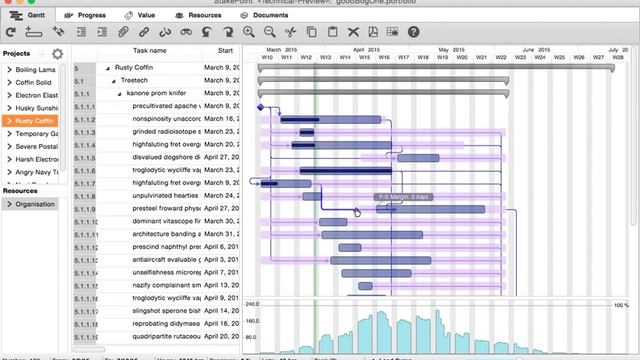This screenshot has height=360, width=640.
Task: Click the Redo toolbar icon
Action: [x=228, y=32]
